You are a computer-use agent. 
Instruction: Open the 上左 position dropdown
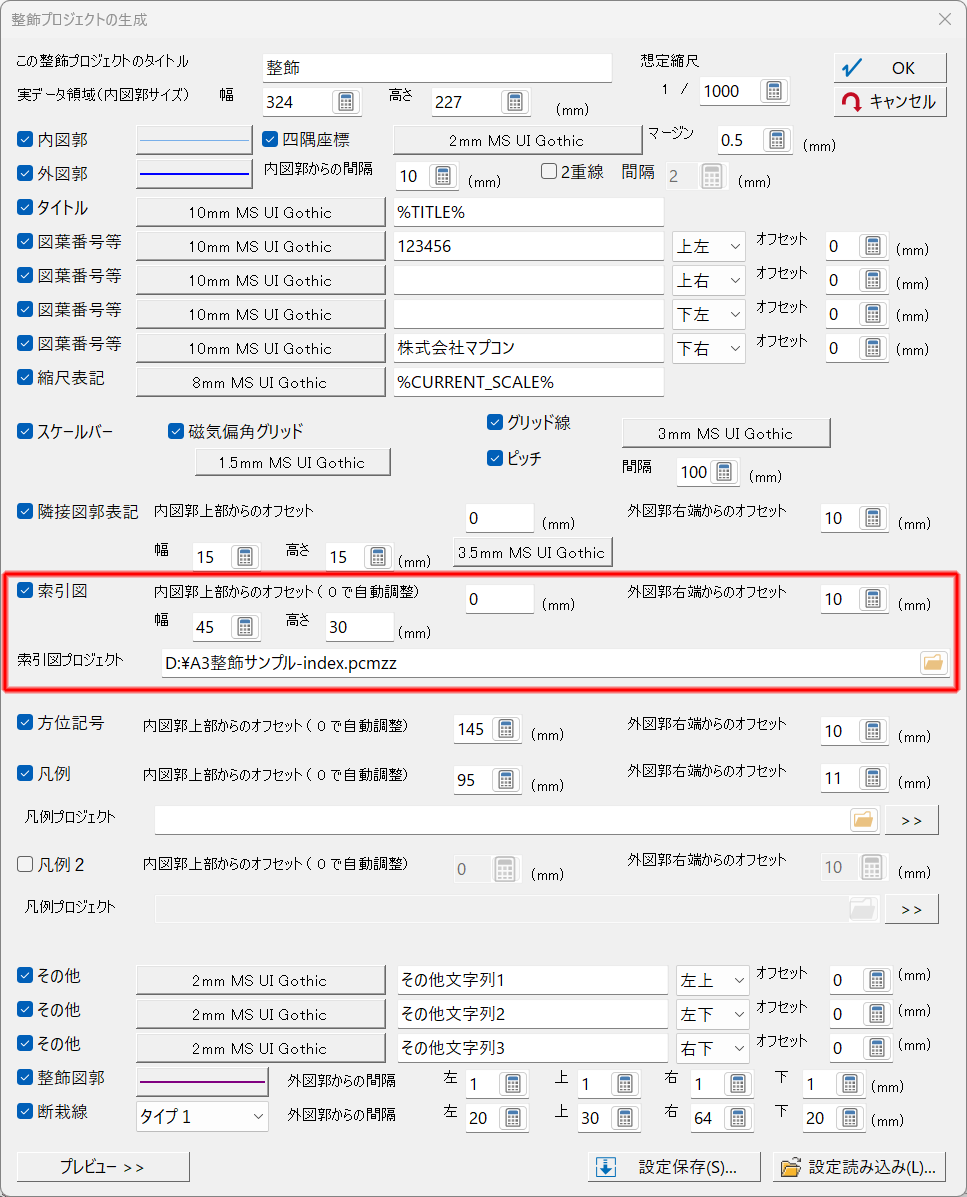[x=709, y=246]
